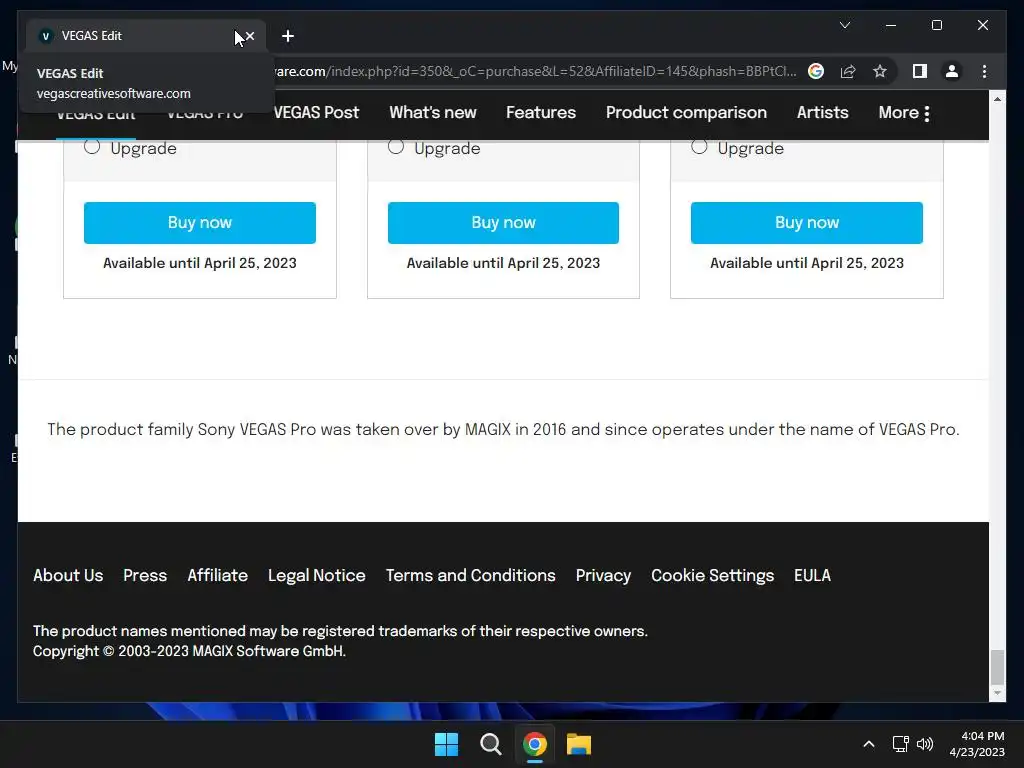Close the VEGAS Edit browser tab
The width and height of the screenshot is (1024, 768).
tap(249, 36)
